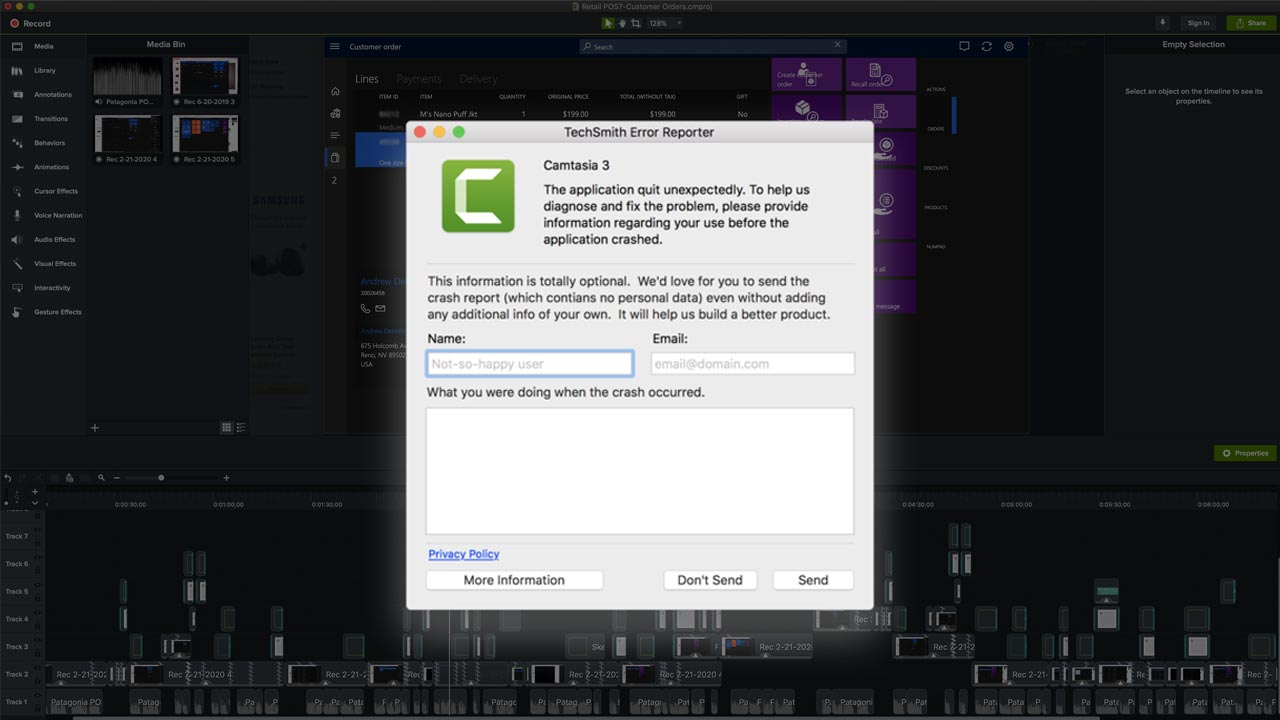
Task: Open the Behaviors tab
Action: tap(43, 143)
